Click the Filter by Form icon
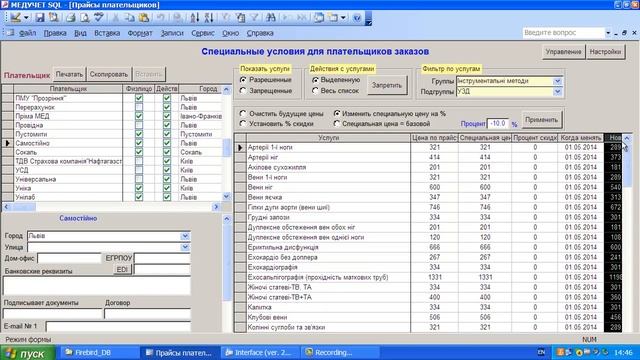Viewport: 640px width, 360px height. pos(240,18)
